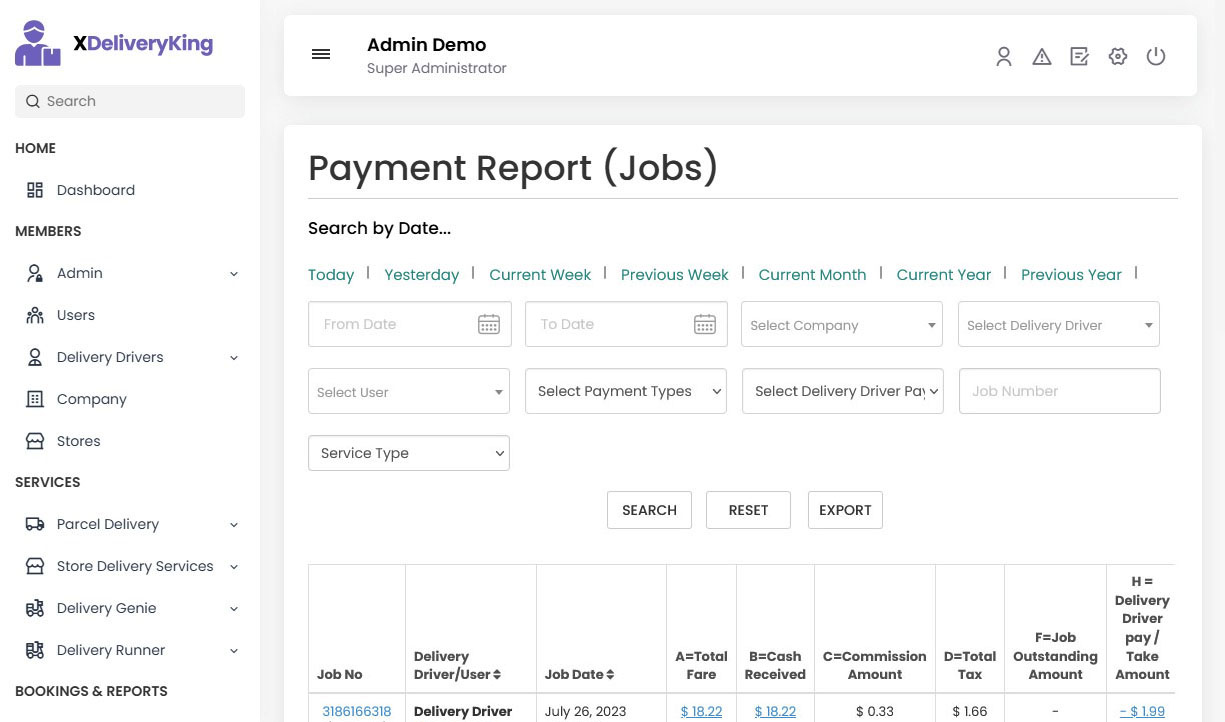The image size is (1225, 722).
Task: Open job number 3186166318 link
Action: (x=357, y=711)
